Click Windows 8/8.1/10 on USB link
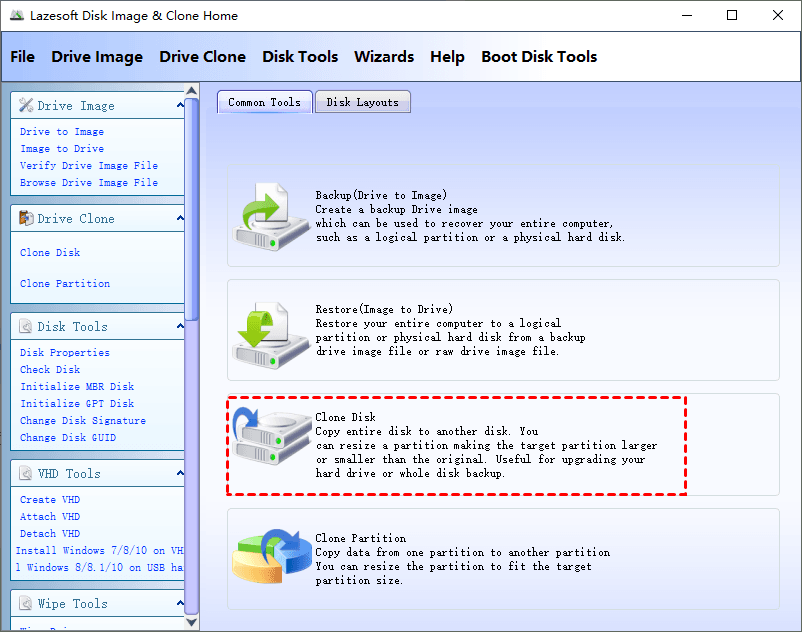 point(99,568)
